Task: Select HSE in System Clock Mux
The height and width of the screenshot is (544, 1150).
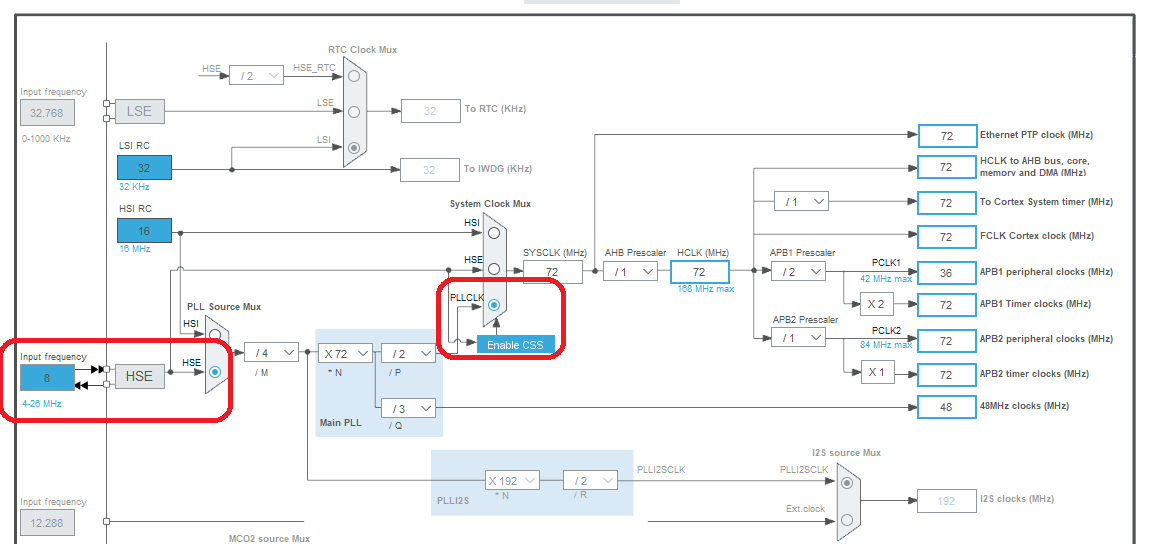Action: pyautogui.click(x=494, y=268)
